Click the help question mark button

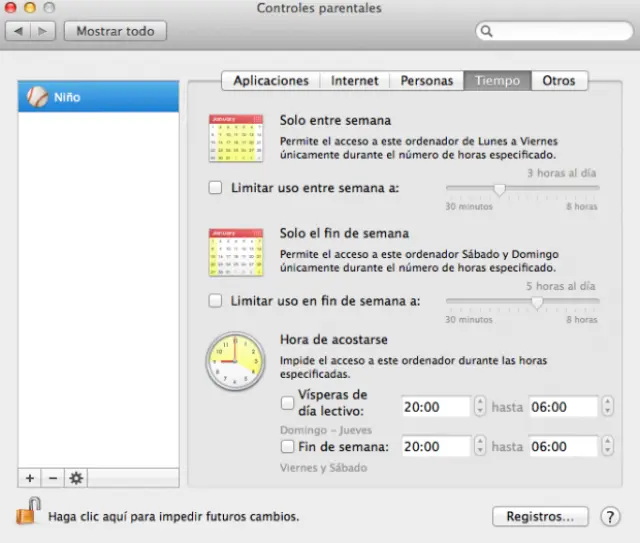pos(610,517)
